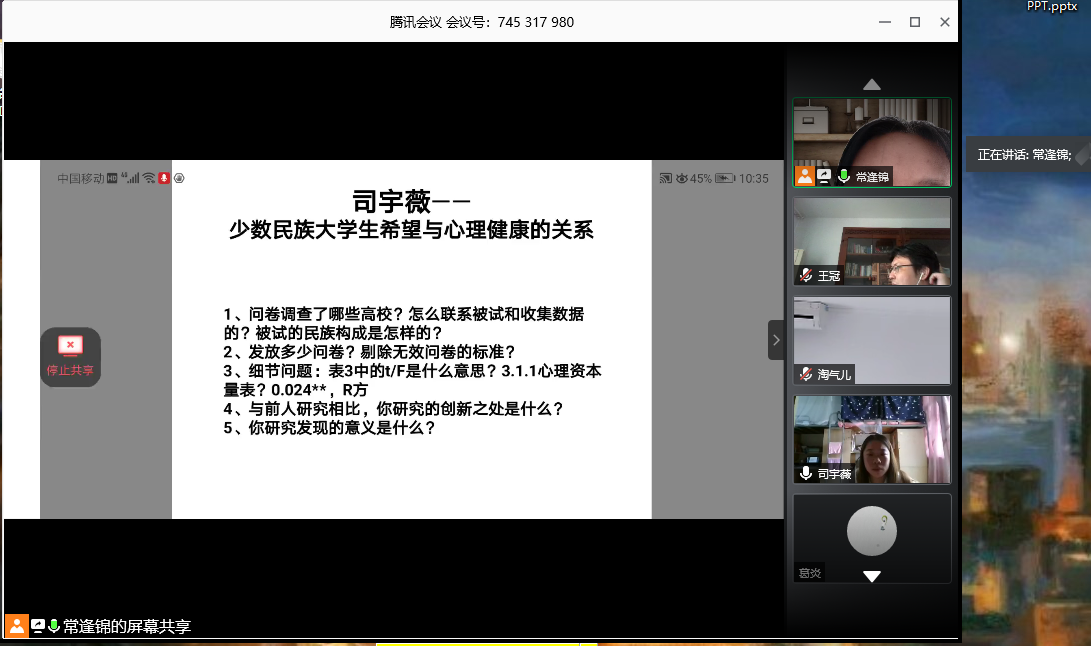Screen dimensions: 1091x646
Task: Click green microphone icon on 常逢锦's video tile
Action: click(x=844, y=176)
